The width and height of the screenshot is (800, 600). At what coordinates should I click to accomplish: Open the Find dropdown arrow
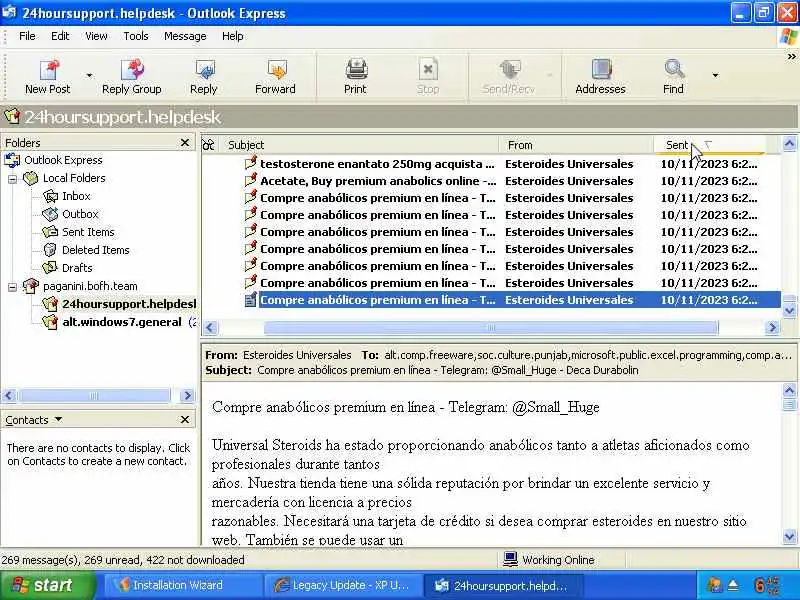[715, 76]
